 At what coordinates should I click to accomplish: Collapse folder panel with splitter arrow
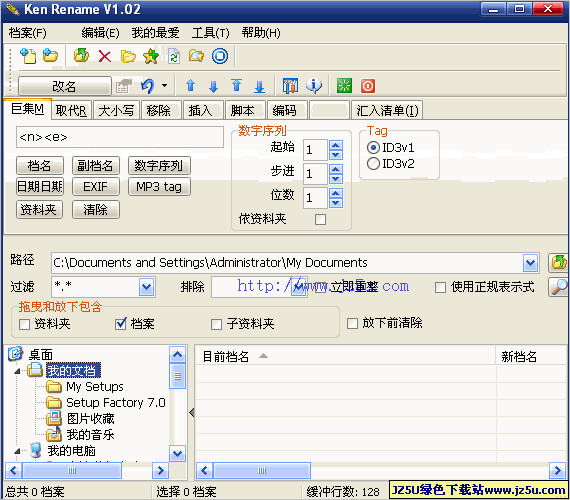[x=192, y=413]
